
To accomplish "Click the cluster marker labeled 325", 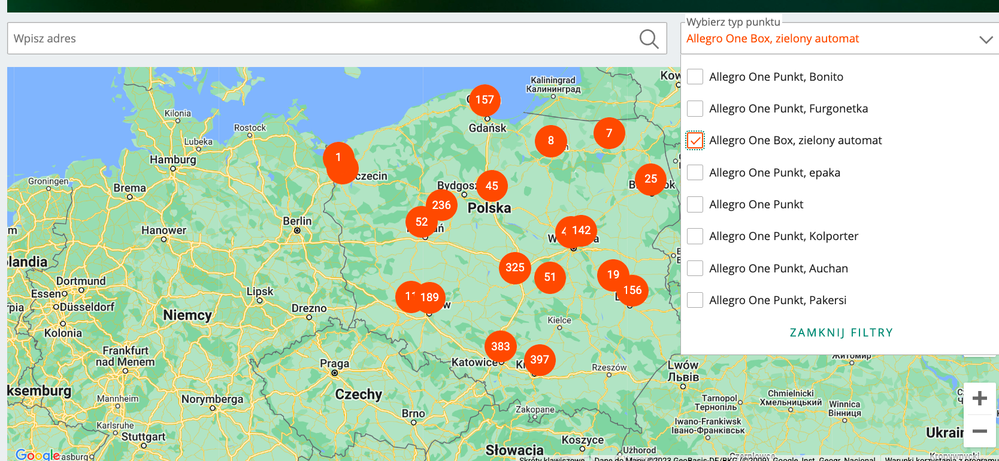I will coord(515,267).
